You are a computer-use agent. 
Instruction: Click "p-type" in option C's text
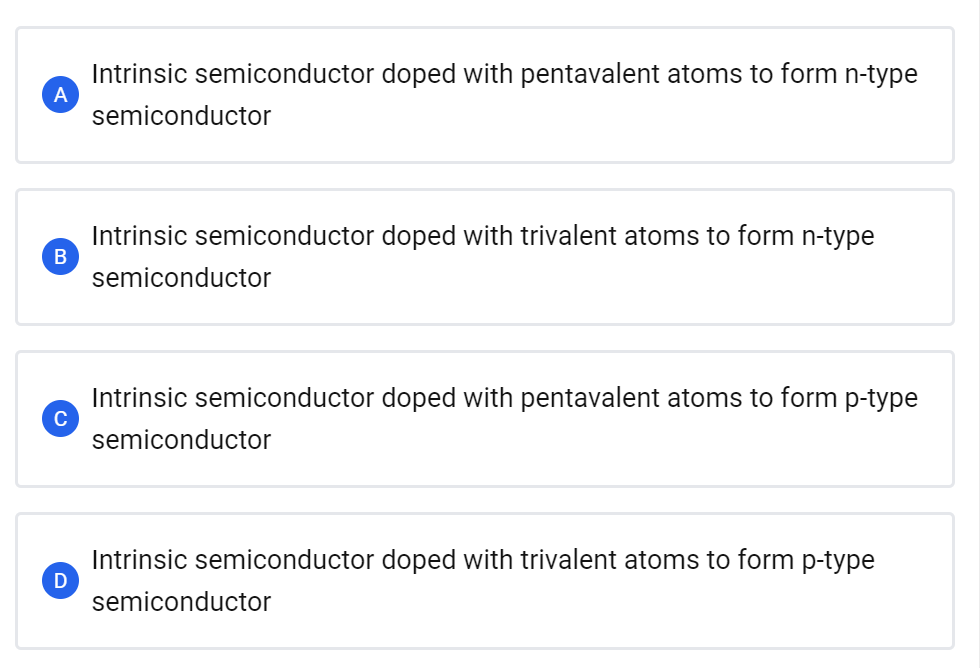[x=881, y=399]
